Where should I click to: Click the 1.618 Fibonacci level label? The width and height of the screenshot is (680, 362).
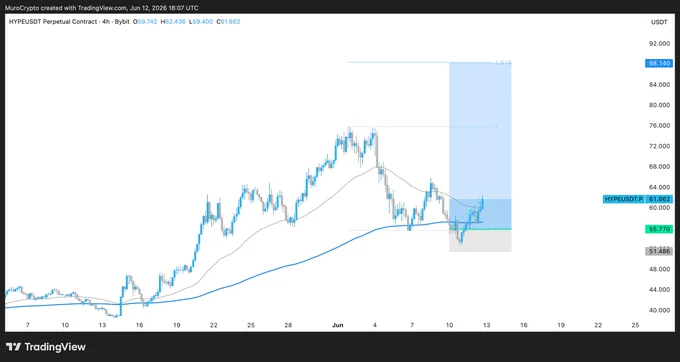click(x=503, y=63)
